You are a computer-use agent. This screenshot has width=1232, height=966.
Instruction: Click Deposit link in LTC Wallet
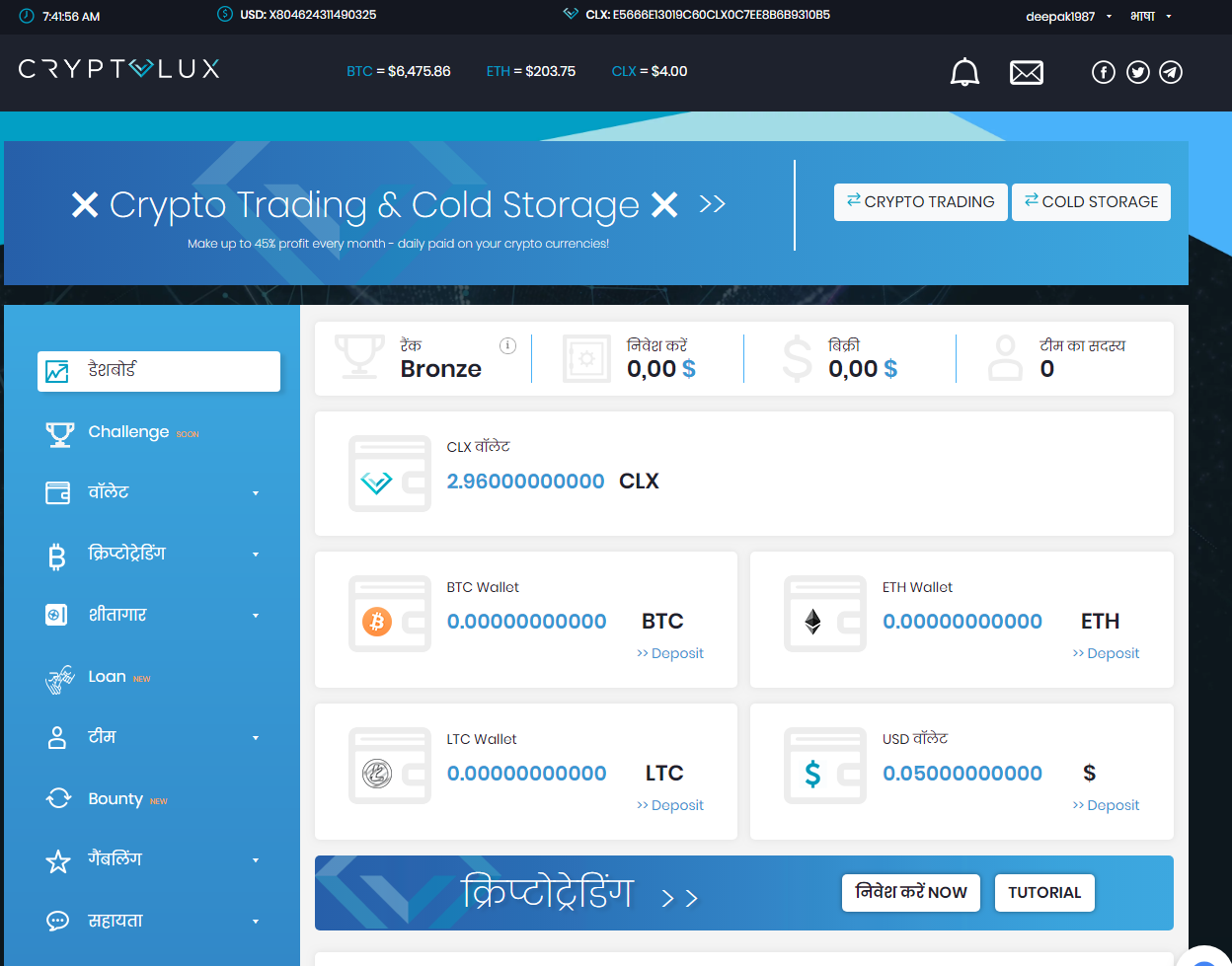point(670,805)
